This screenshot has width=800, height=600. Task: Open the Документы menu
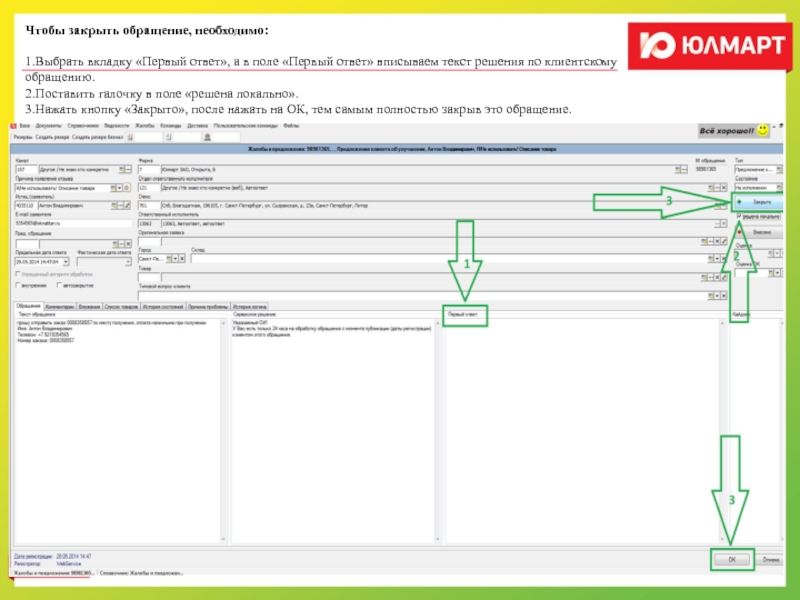point(48,126)
